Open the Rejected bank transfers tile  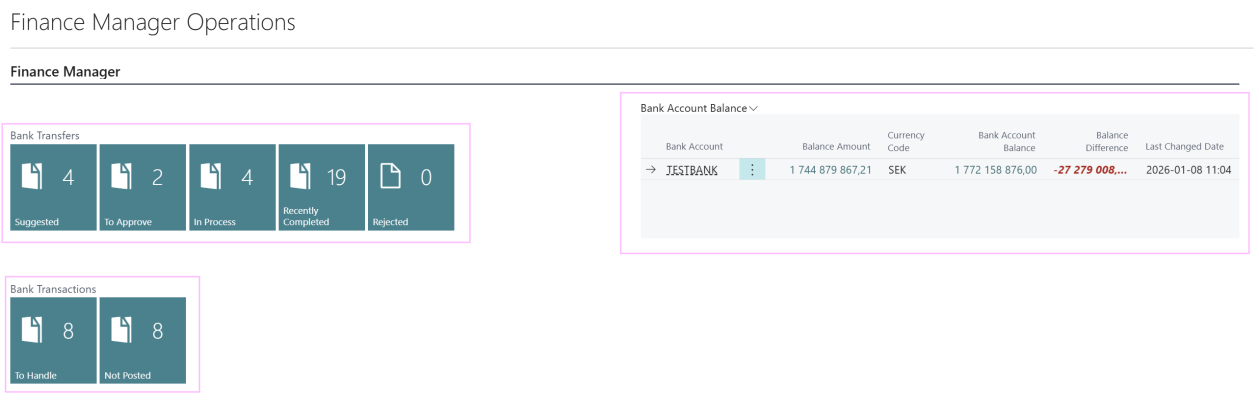pos(411,187)
